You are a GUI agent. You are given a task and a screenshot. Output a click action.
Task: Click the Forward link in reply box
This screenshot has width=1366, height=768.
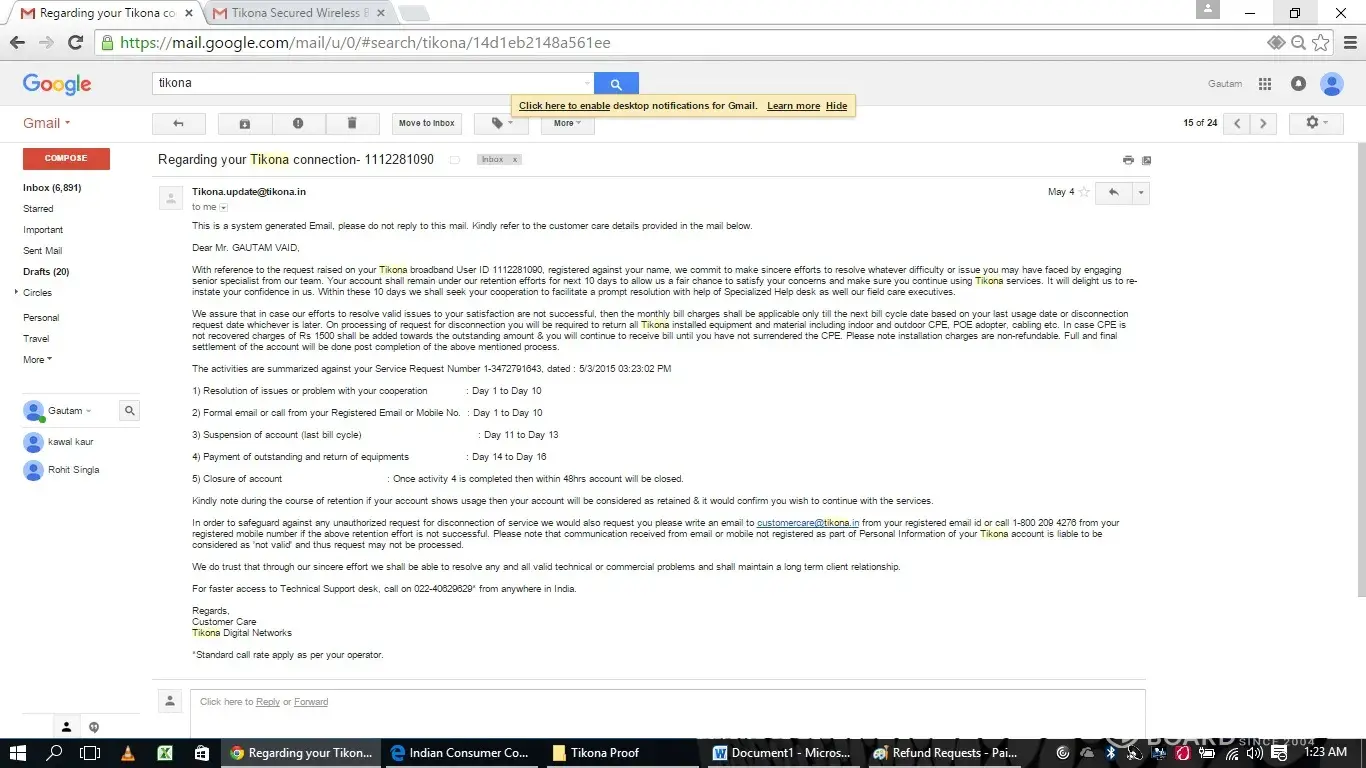tap(311, 702)
